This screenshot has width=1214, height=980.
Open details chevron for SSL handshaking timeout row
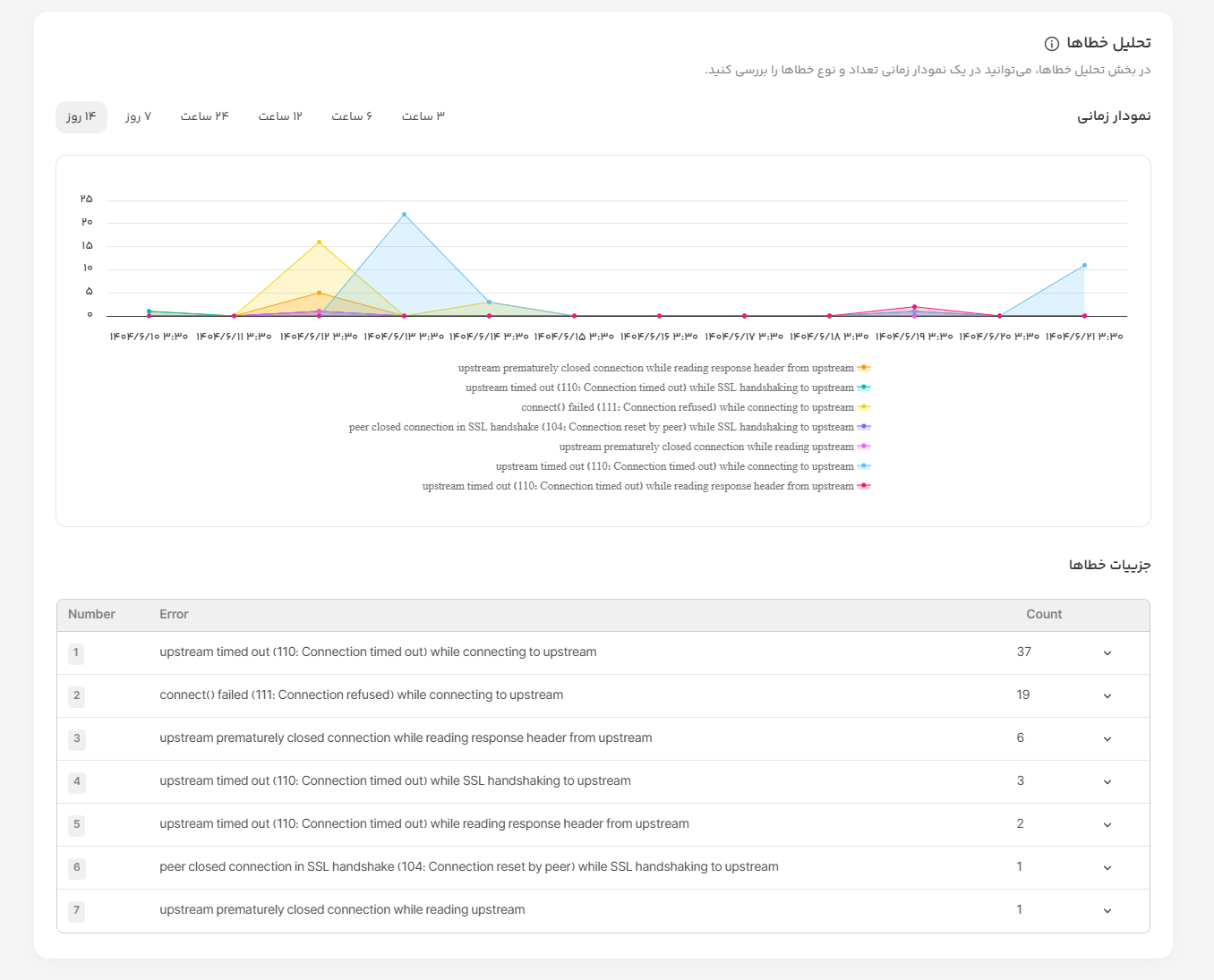pyautogui.click(x=1107, y=782)
